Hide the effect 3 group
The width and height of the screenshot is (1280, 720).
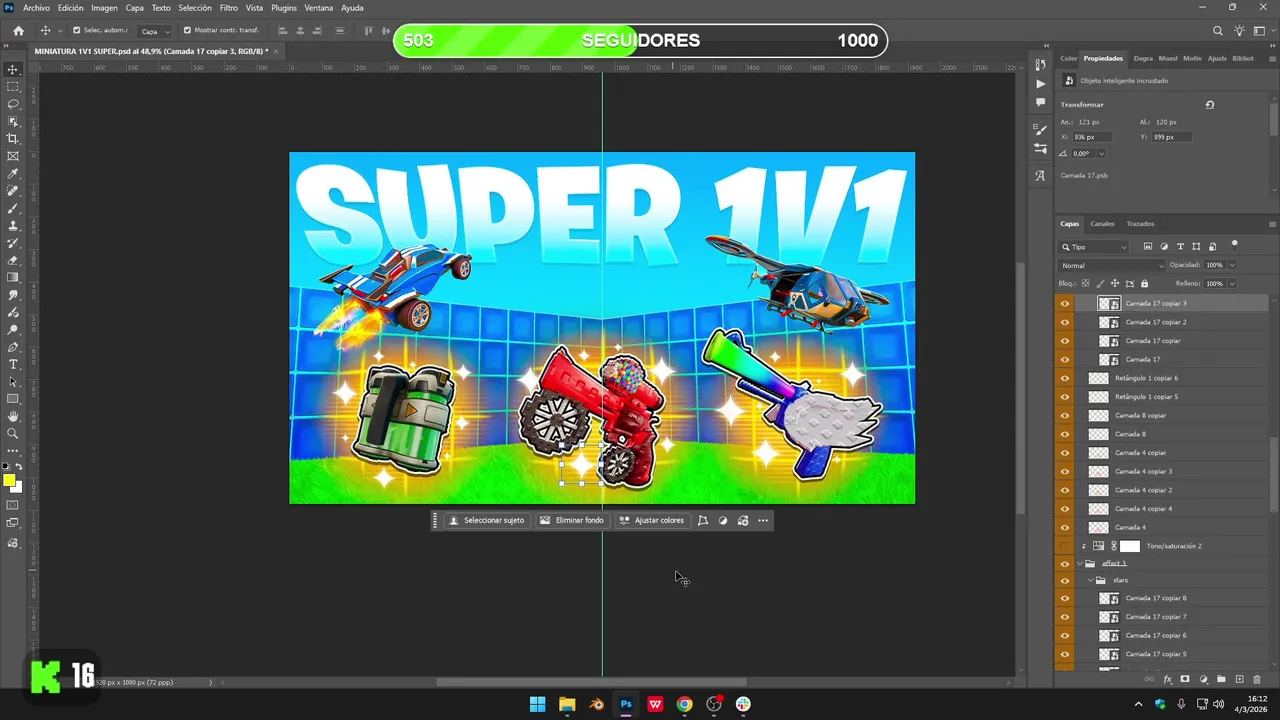[x=1064, y=564]
